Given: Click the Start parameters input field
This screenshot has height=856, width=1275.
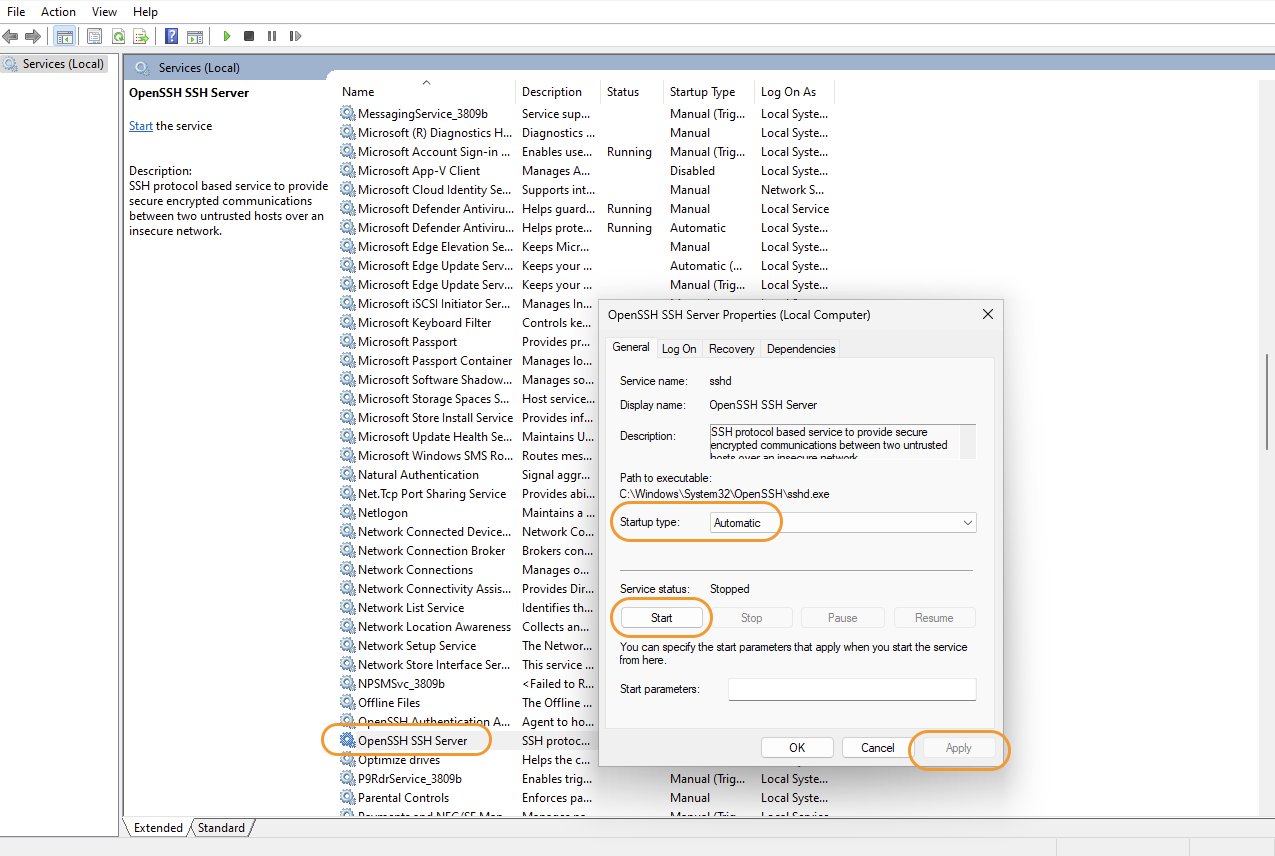Looking at the screenshot, I should coord(852,689).
